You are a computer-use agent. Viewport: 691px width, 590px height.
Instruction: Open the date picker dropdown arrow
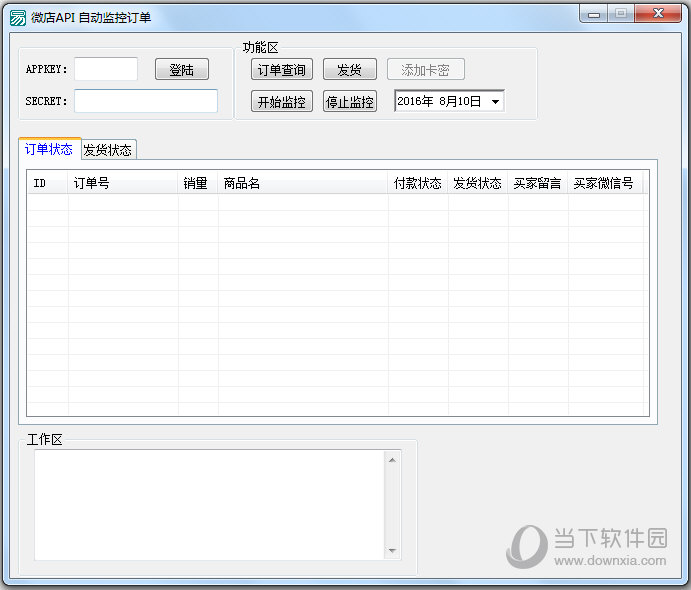click(x=495, y=102)
